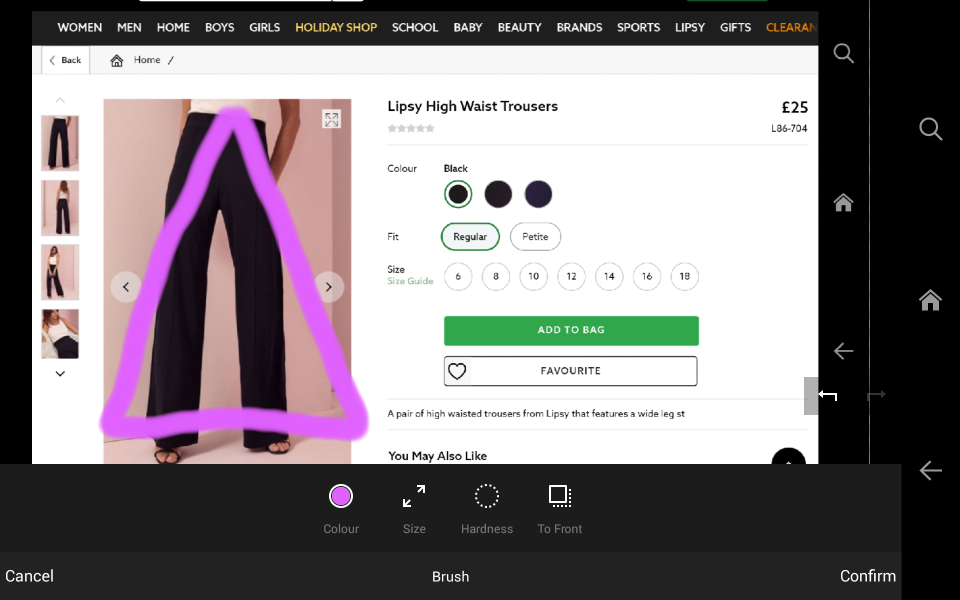Open the GIFTS menu
This screenshot has height=600, width=960.
(735, 28)
